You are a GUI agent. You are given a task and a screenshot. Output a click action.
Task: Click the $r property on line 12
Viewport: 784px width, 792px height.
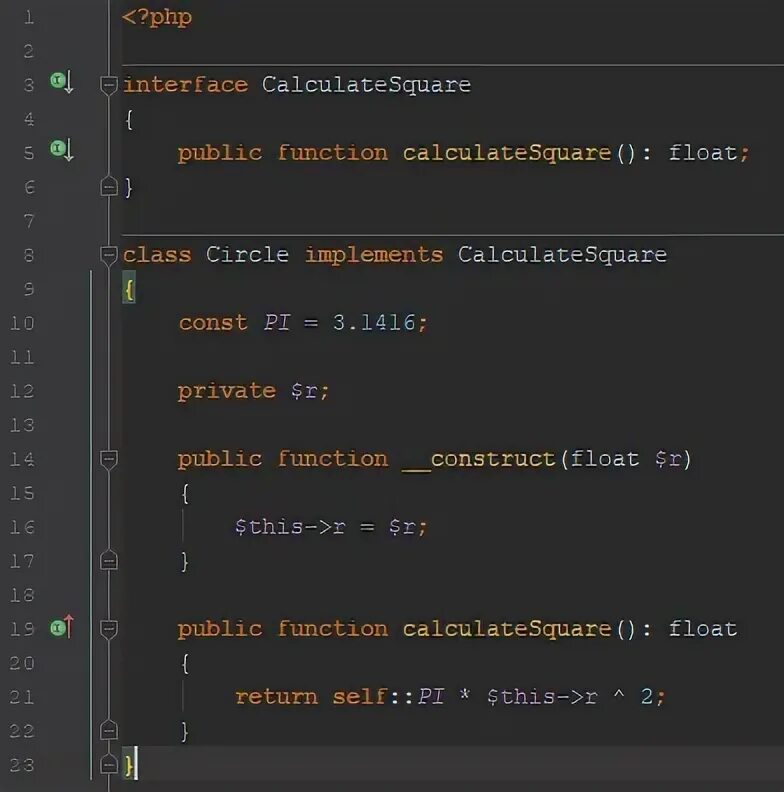click(304, 391)
